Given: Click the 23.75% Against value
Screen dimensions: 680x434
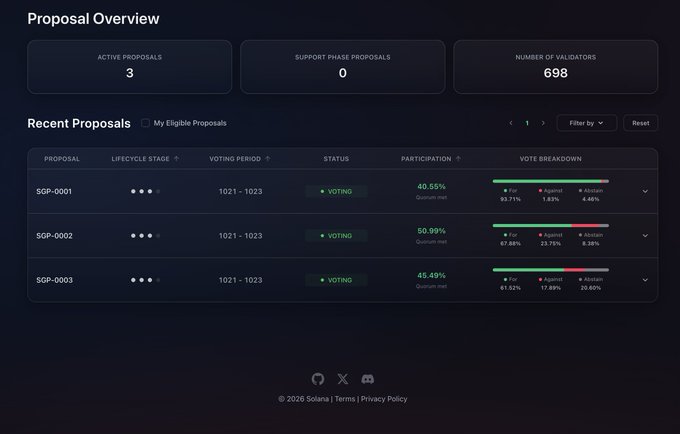Looking at the screenshot, I should (550, 243).
